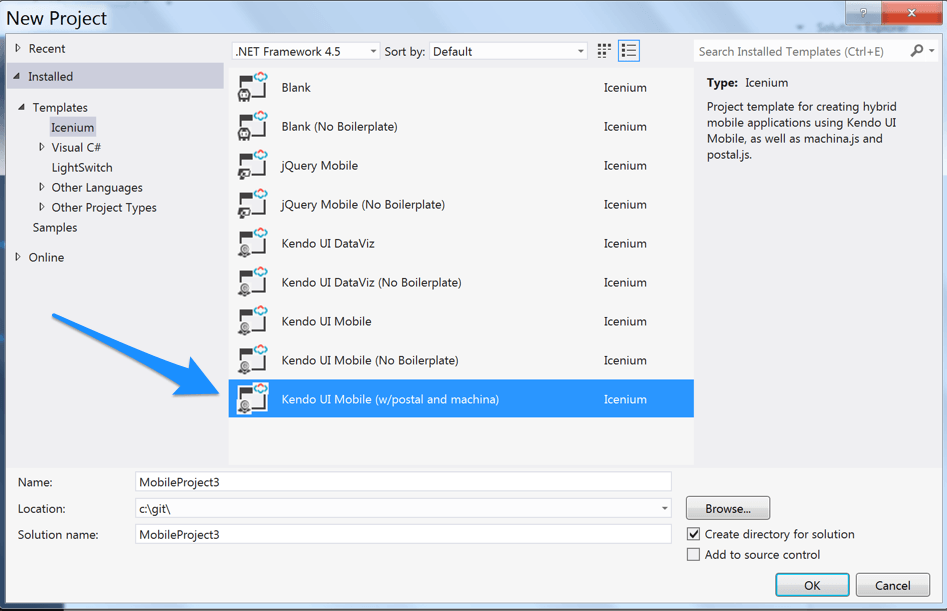This screenshot has width=947, height=611.
Task: Expand the Visual C# node
Action: click(x=41, y=147)
